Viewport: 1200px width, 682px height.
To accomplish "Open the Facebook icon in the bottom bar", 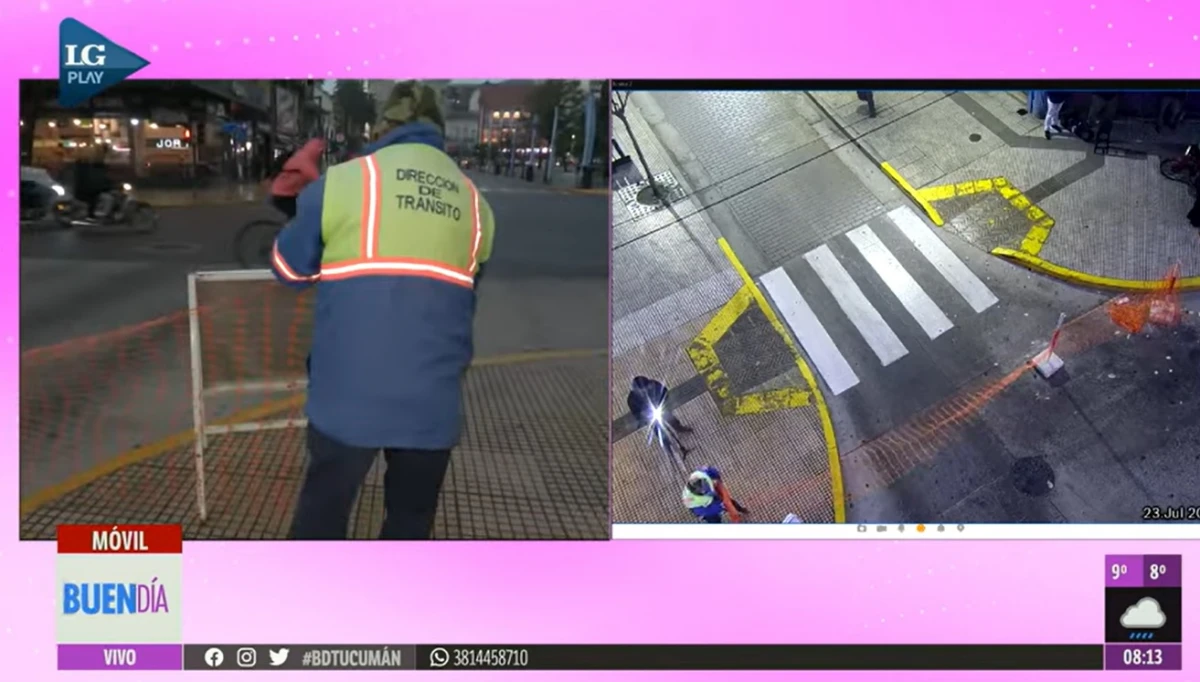I will 214,658.
